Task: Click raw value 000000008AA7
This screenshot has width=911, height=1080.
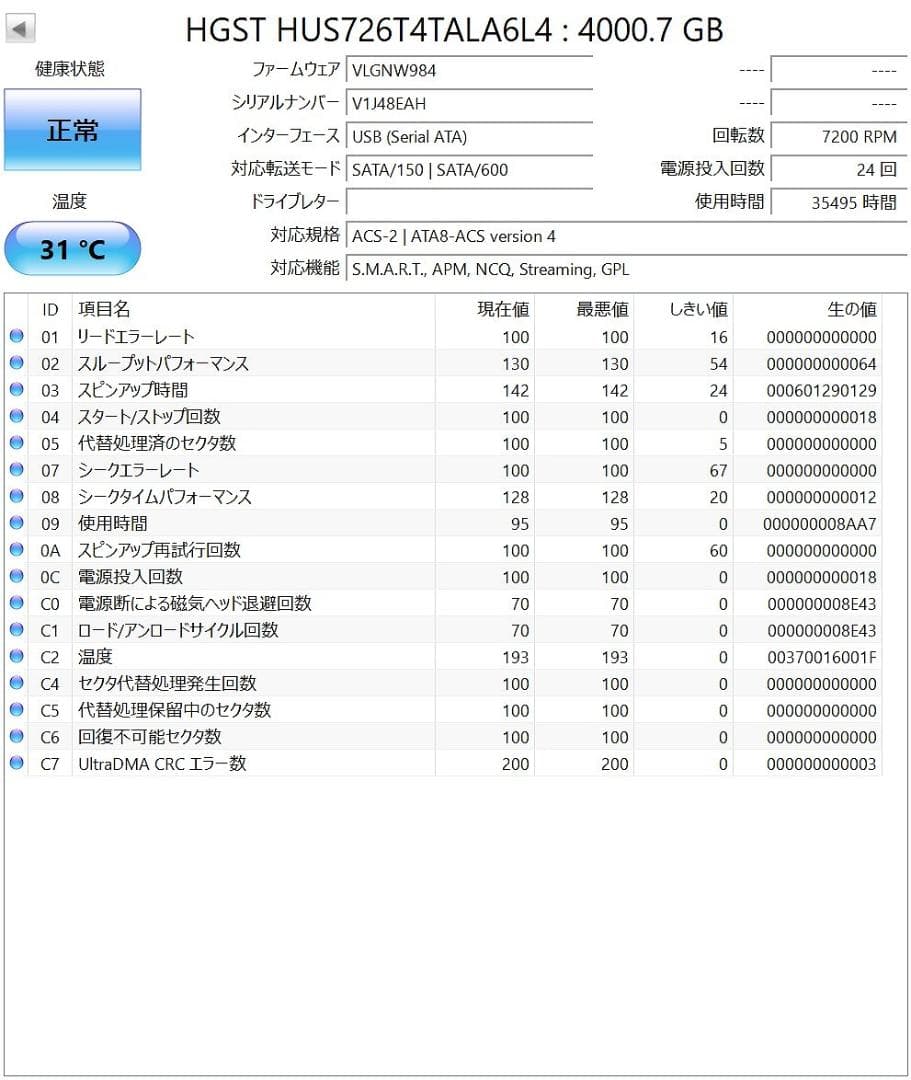Action: point(819,524)
